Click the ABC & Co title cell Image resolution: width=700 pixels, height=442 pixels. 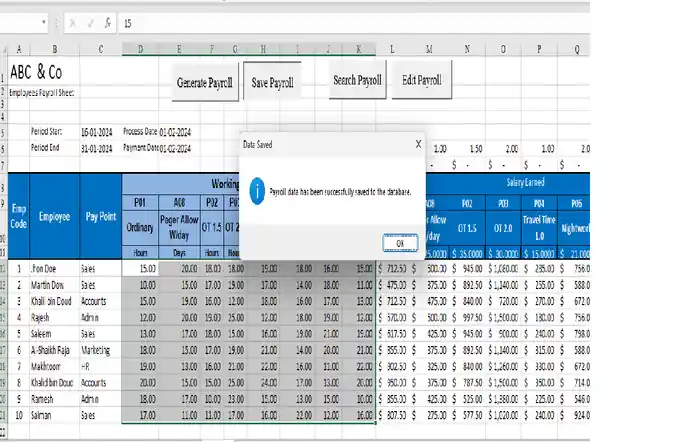click(36, 72)
